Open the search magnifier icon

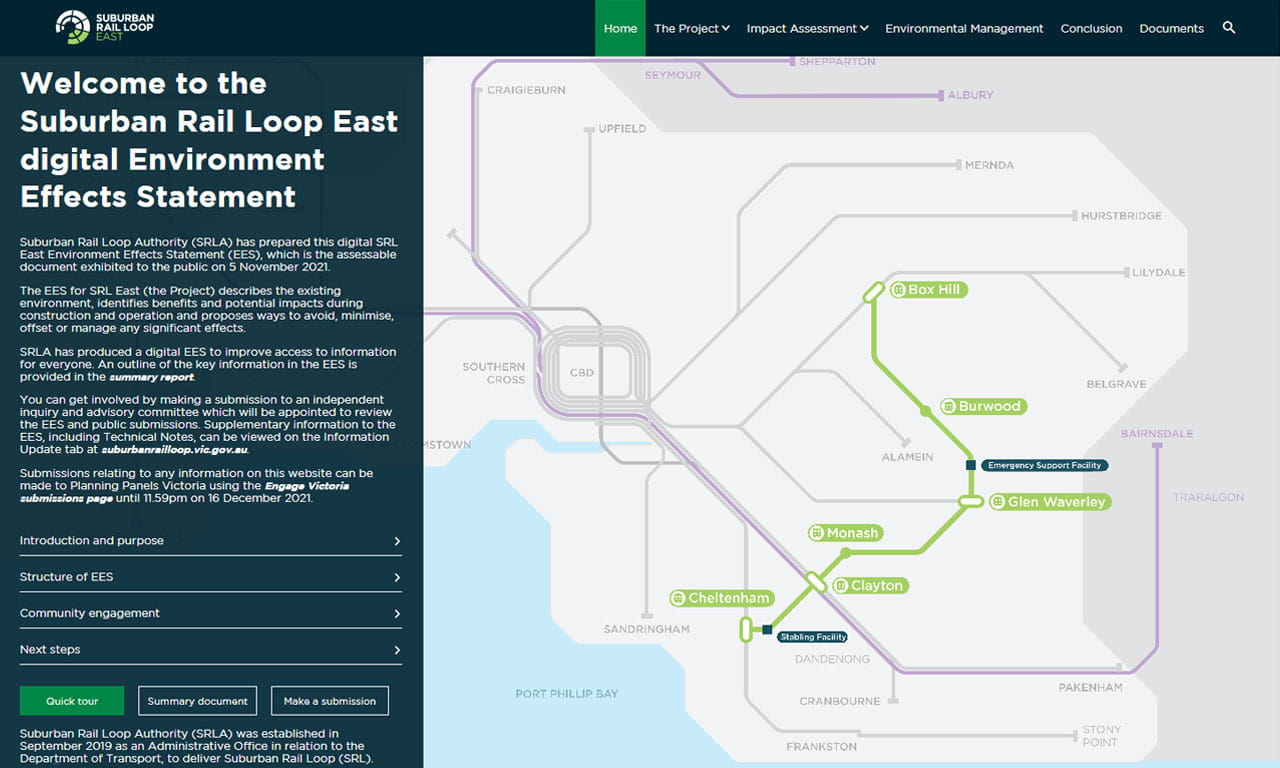[1229, 28]
